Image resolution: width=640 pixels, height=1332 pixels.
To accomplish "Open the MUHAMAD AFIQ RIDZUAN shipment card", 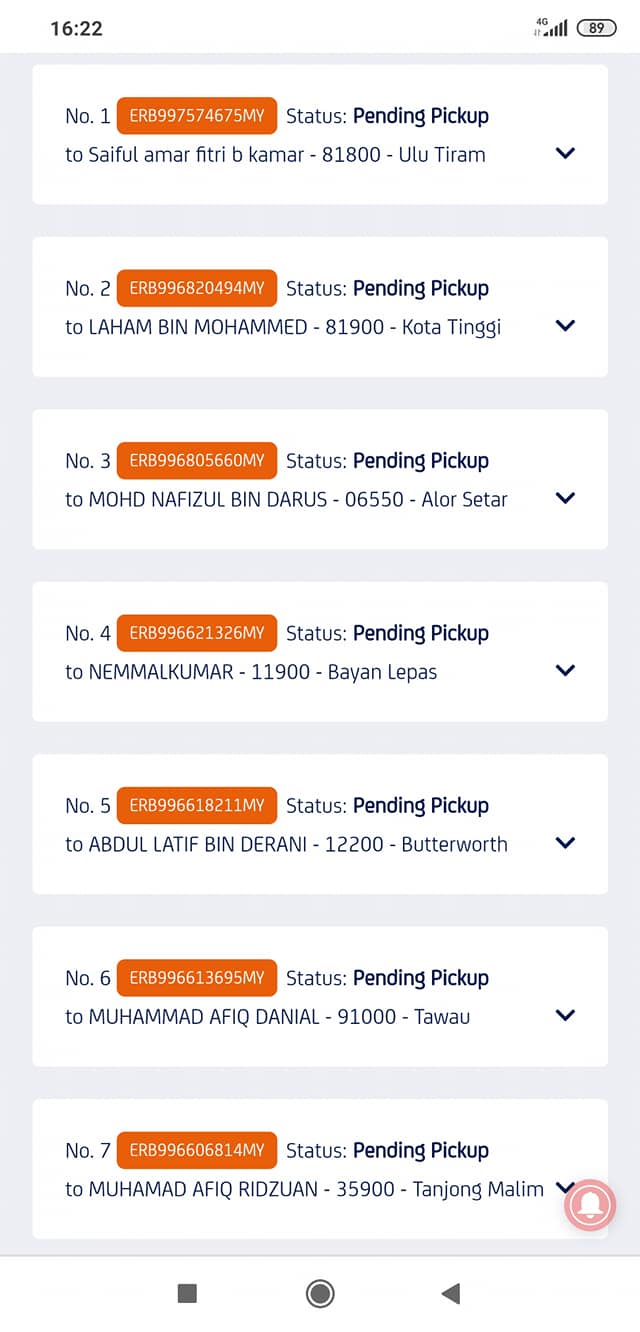I will 320,1169.
